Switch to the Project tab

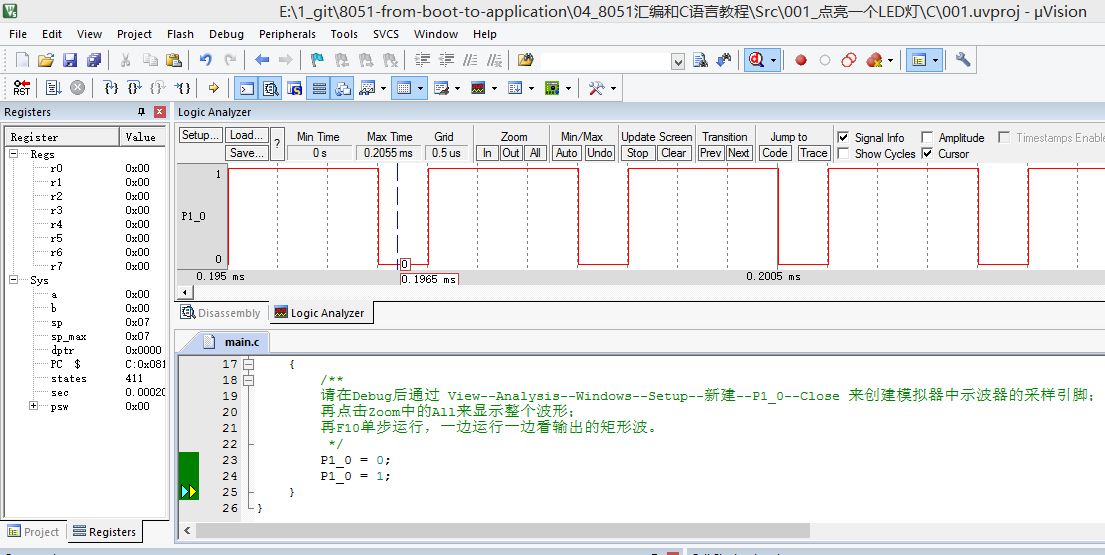coord(34,532)
